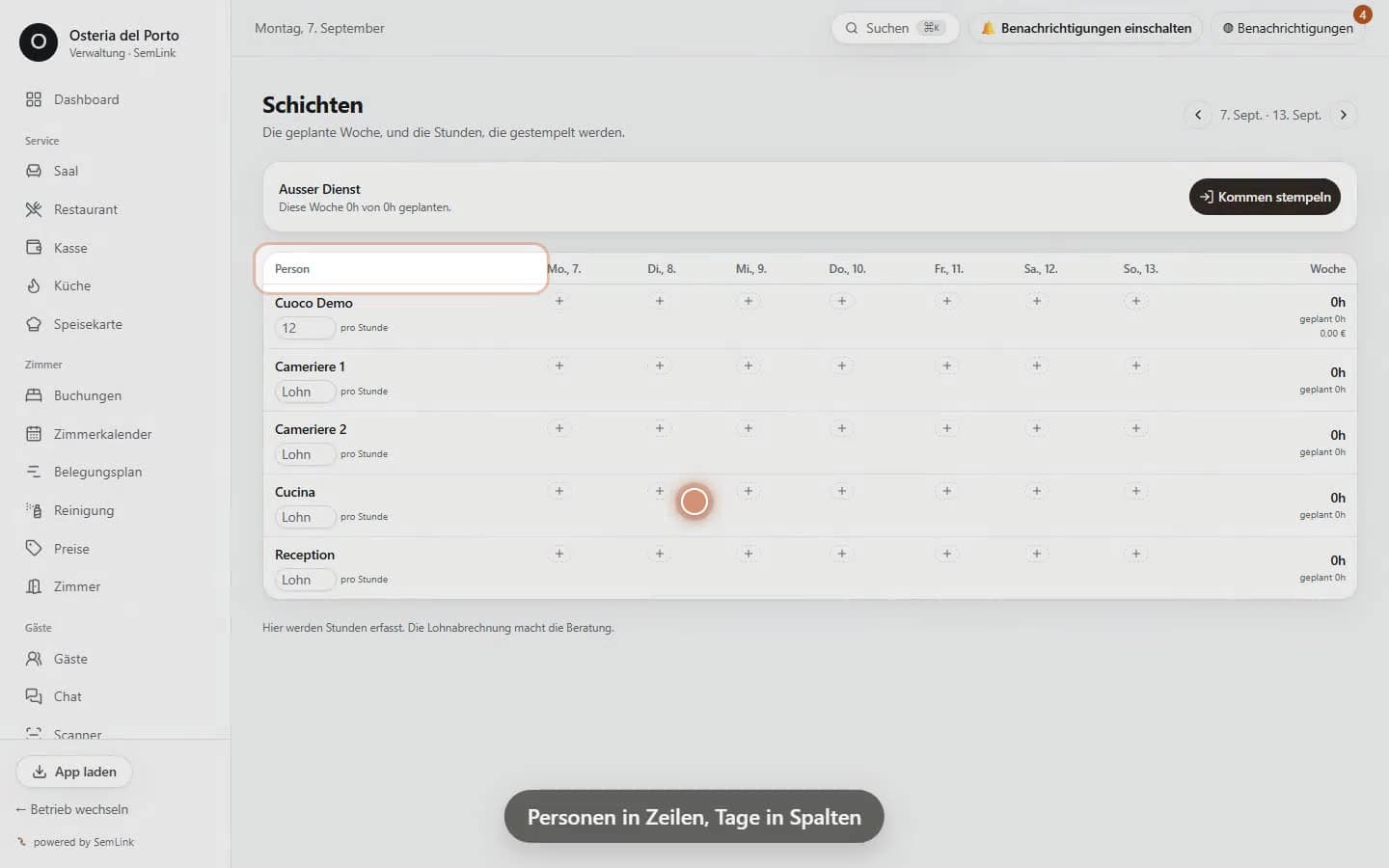Edit Cuoco Demo hourly wage field
This screenshot has width=1389, height=868.
(305, 328)
